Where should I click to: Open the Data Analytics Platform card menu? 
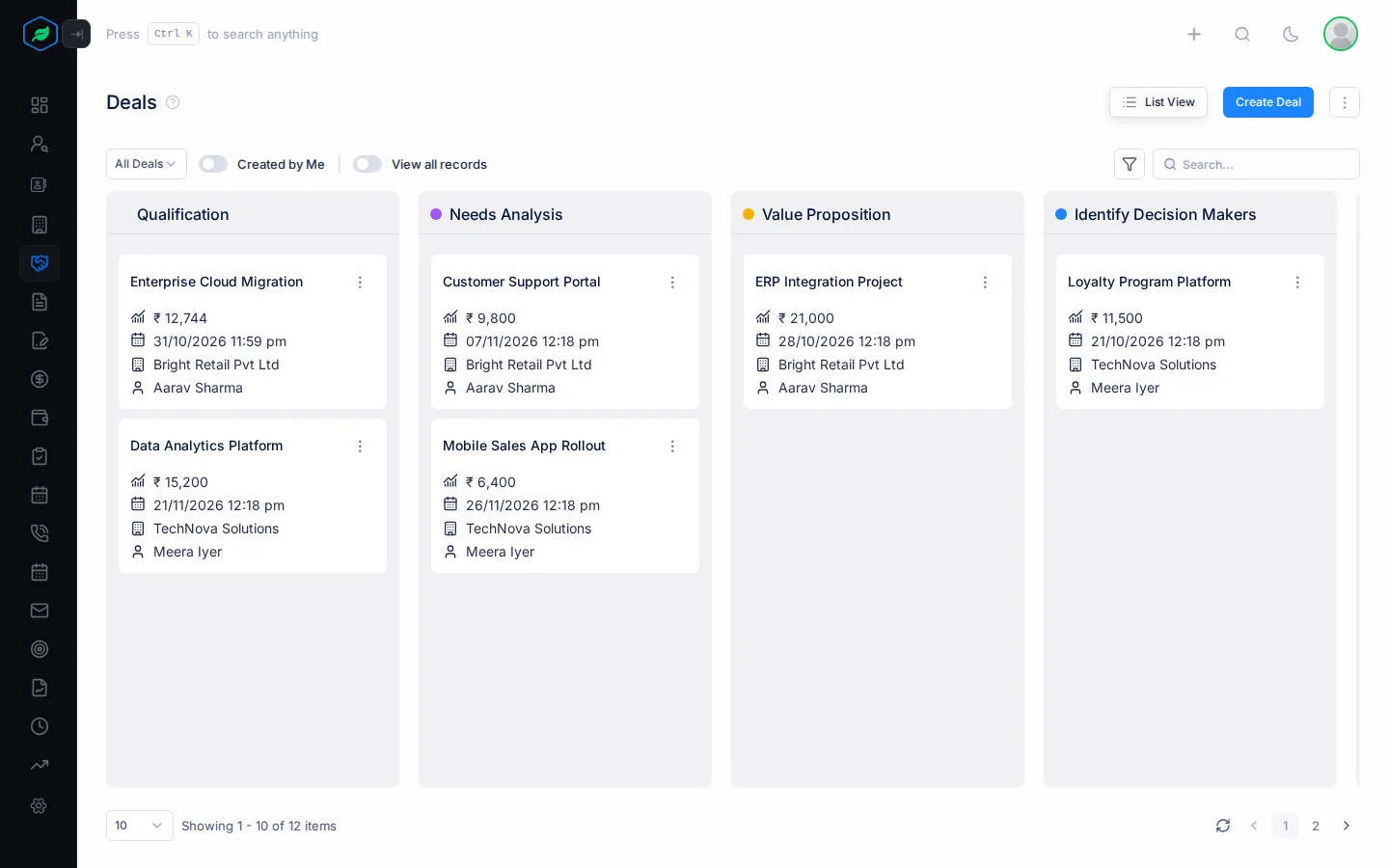360,447
